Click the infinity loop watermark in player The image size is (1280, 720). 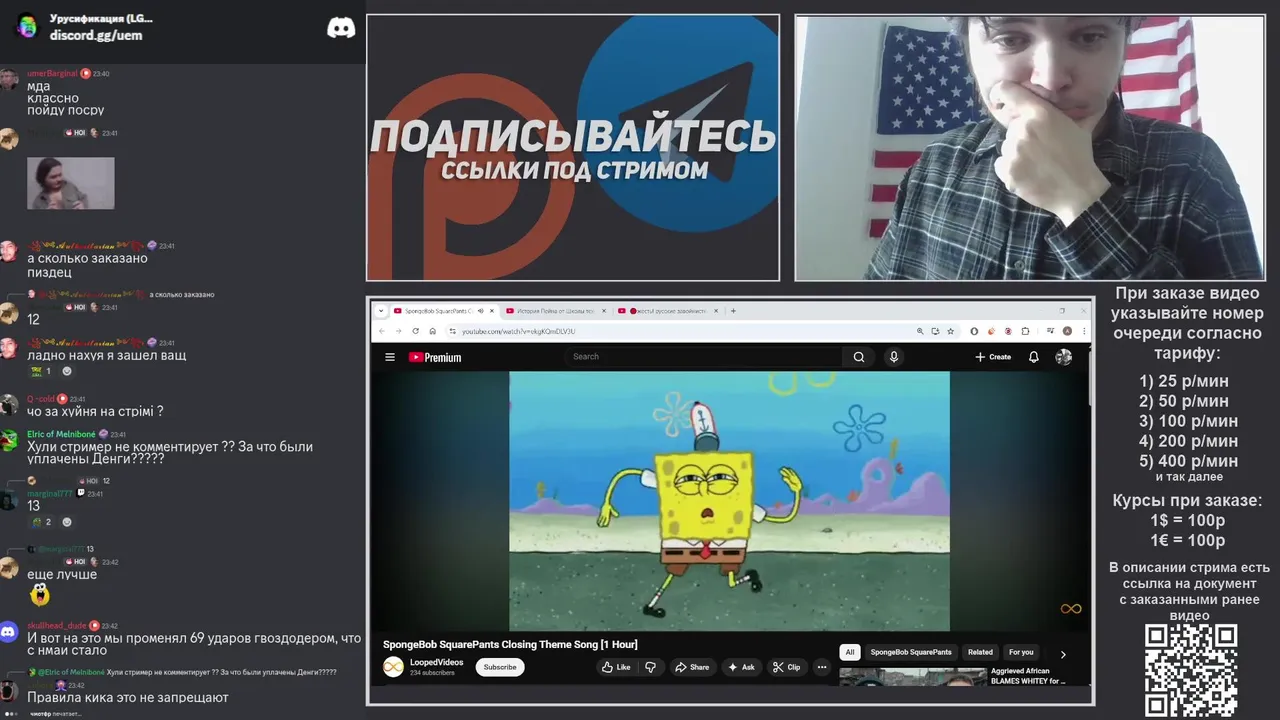click(x=1071, y=609)
